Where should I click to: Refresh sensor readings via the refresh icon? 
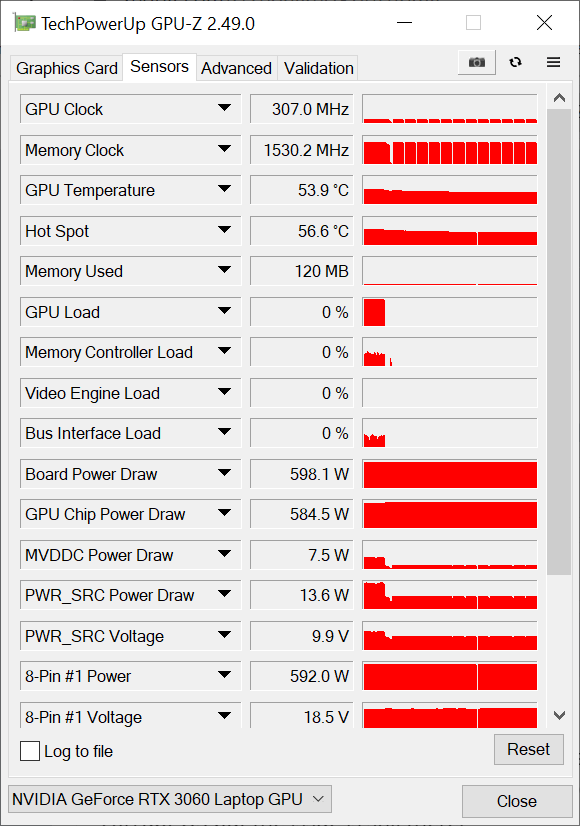coord(515,61)
